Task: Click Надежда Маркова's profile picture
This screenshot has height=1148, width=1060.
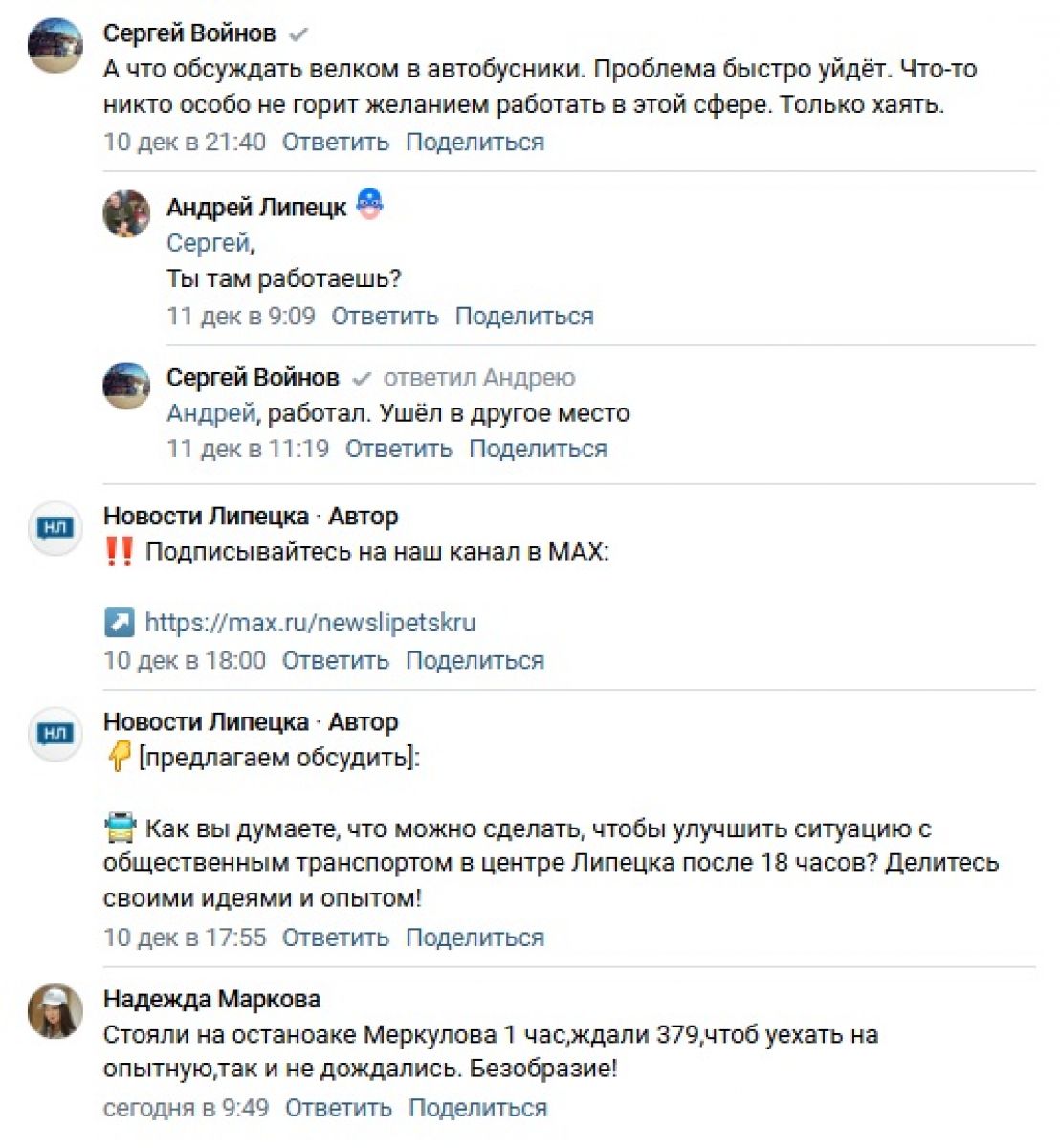Action: 55,1011
